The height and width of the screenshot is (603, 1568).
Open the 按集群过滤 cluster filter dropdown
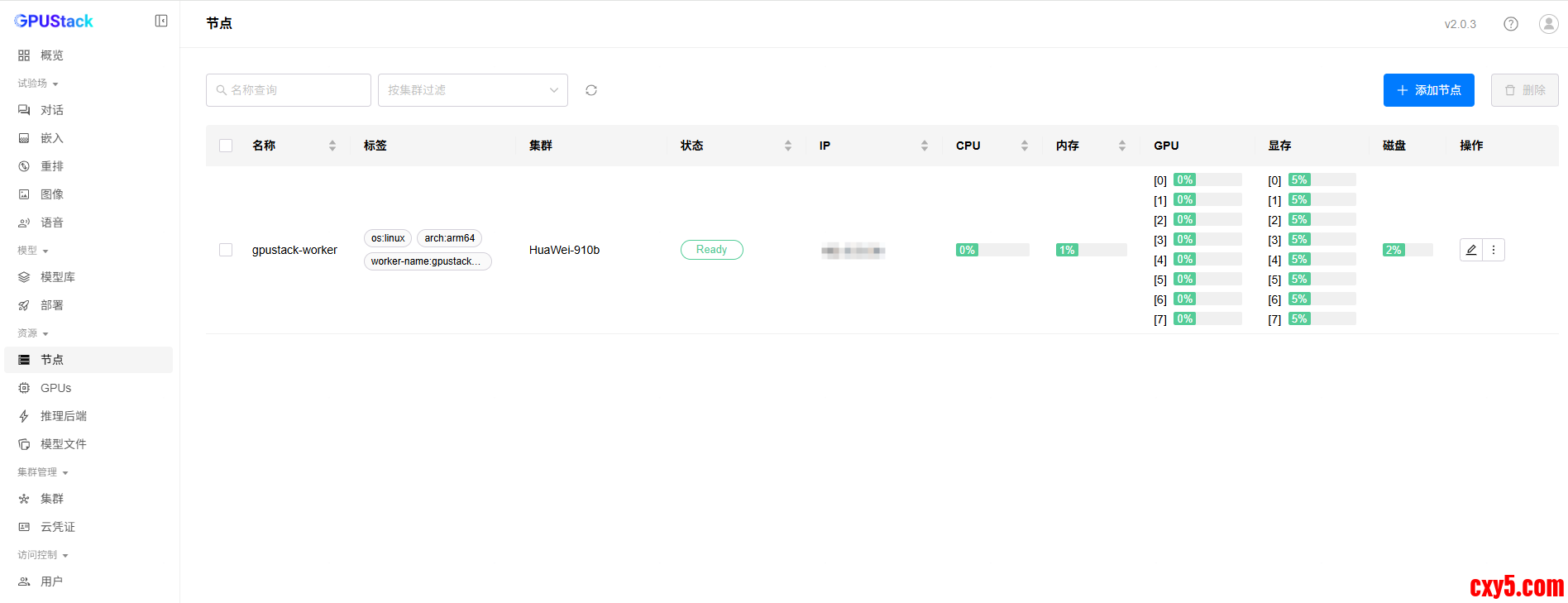472,90
